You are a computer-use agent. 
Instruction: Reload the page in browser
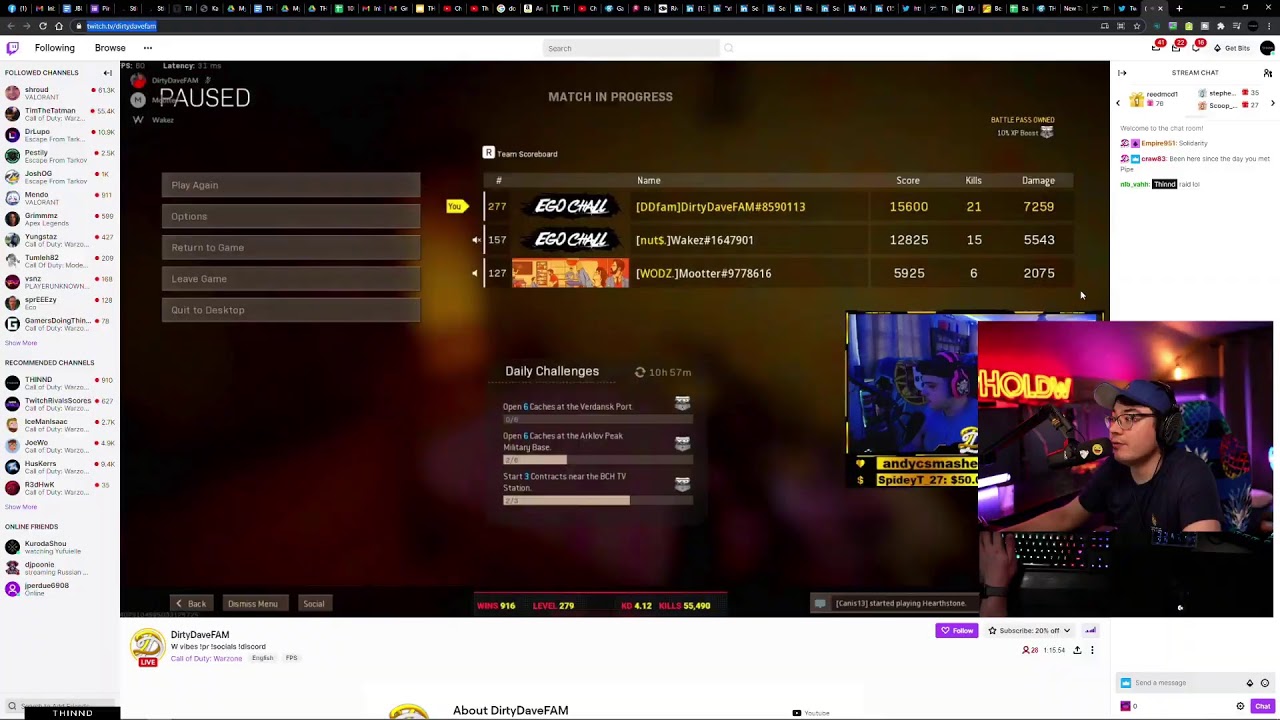[42, 26]
